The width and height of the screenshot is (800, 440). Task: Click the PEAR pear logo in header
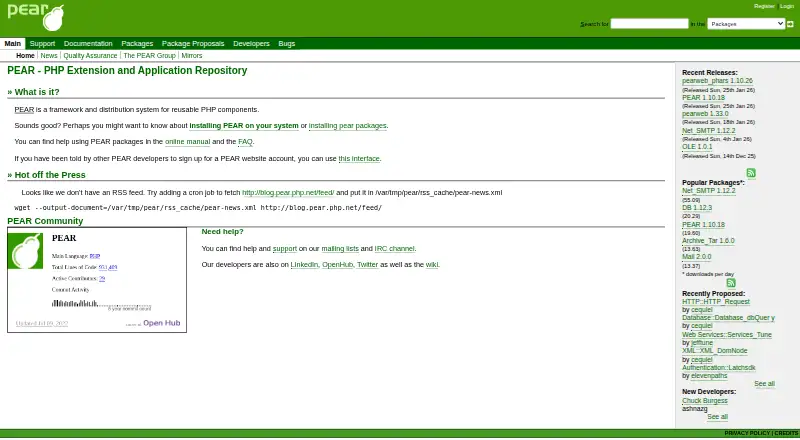pos(36,17)
